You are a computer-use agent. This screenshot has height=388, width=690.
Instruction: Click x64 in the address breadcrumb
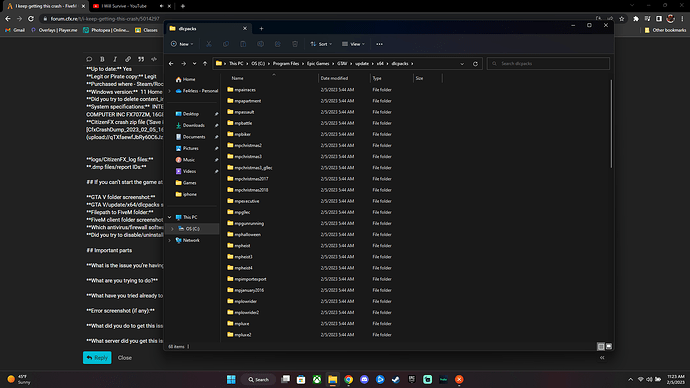point(380,64)
